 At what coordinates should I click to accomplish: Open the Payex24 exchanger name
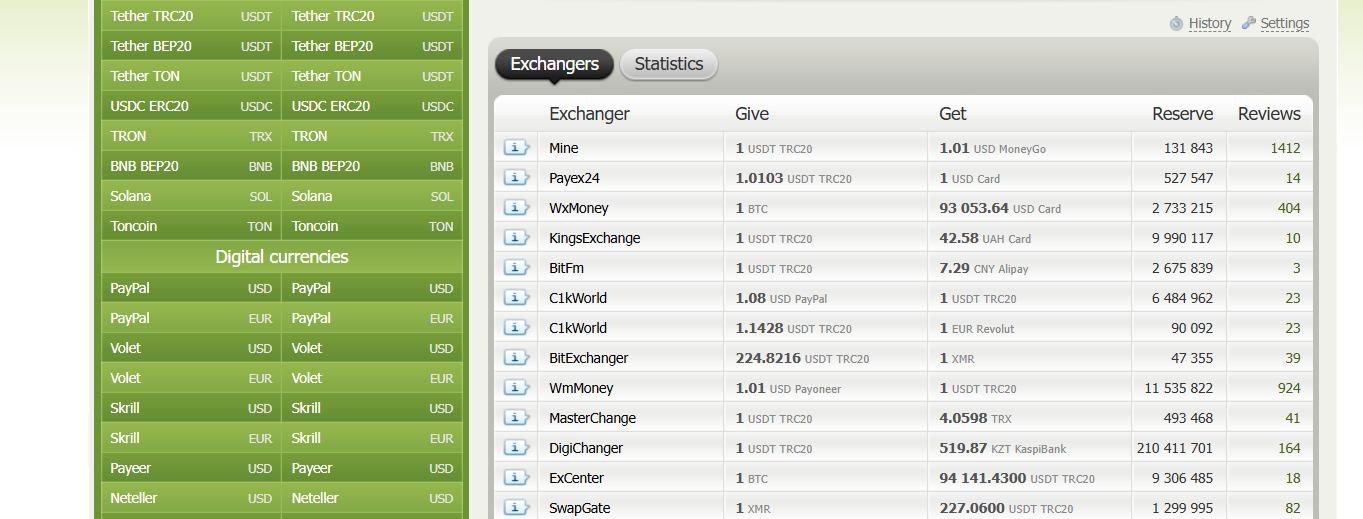pos(574,178)
